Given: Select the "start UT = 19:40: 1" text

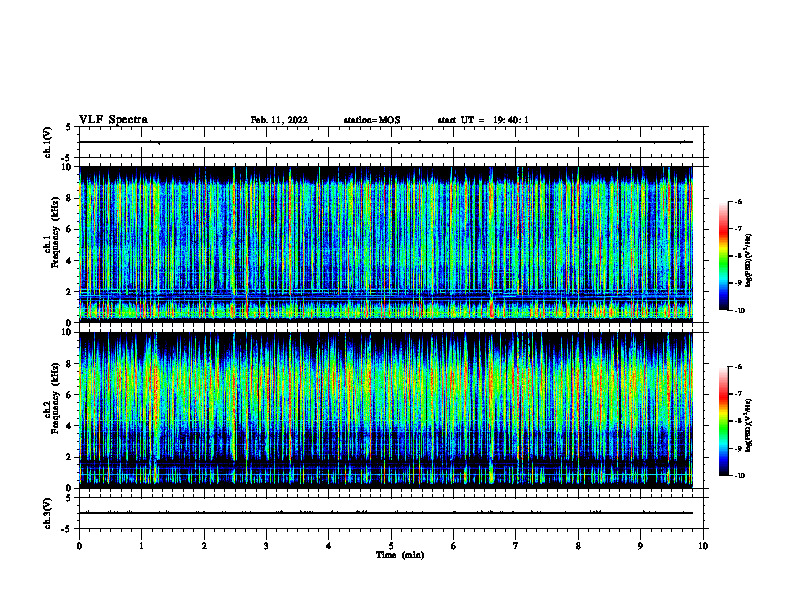Looking at the screenshot, I should (483, 120).
